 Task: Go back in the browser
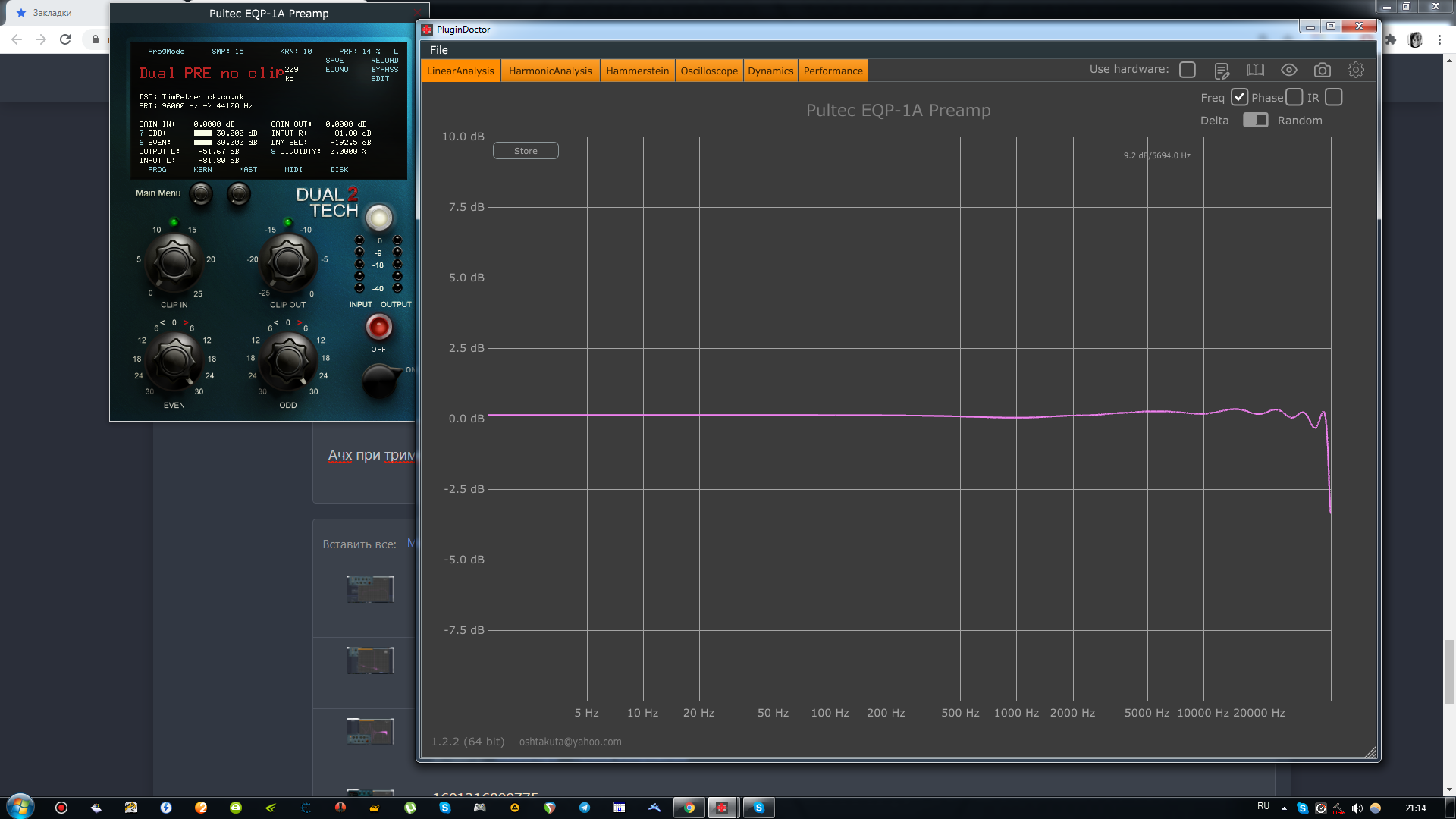pos(17,39)
